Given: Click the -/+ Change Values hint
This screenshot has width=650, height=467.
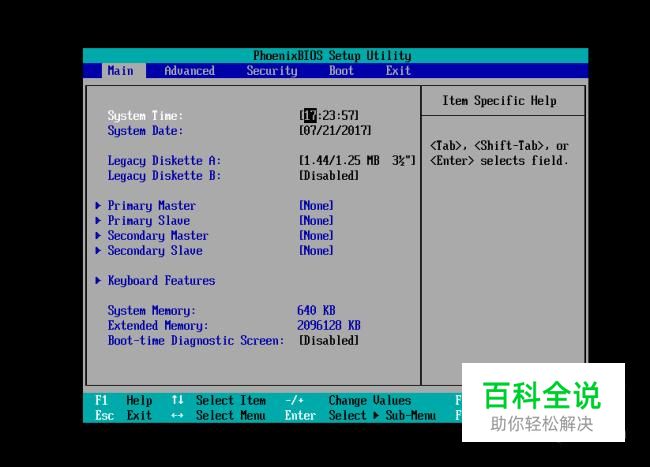Looking at the screenshot, I should (348, 400).
